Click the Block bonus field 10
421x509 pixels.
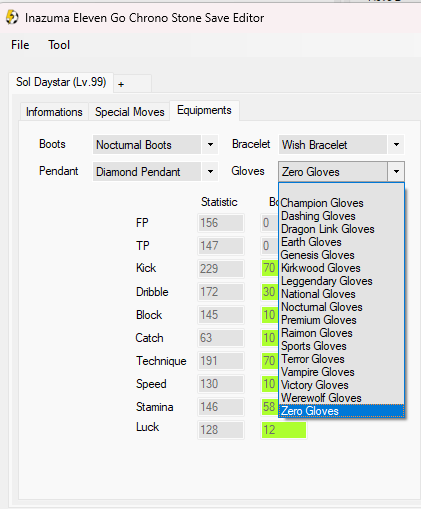pos(269,315)
